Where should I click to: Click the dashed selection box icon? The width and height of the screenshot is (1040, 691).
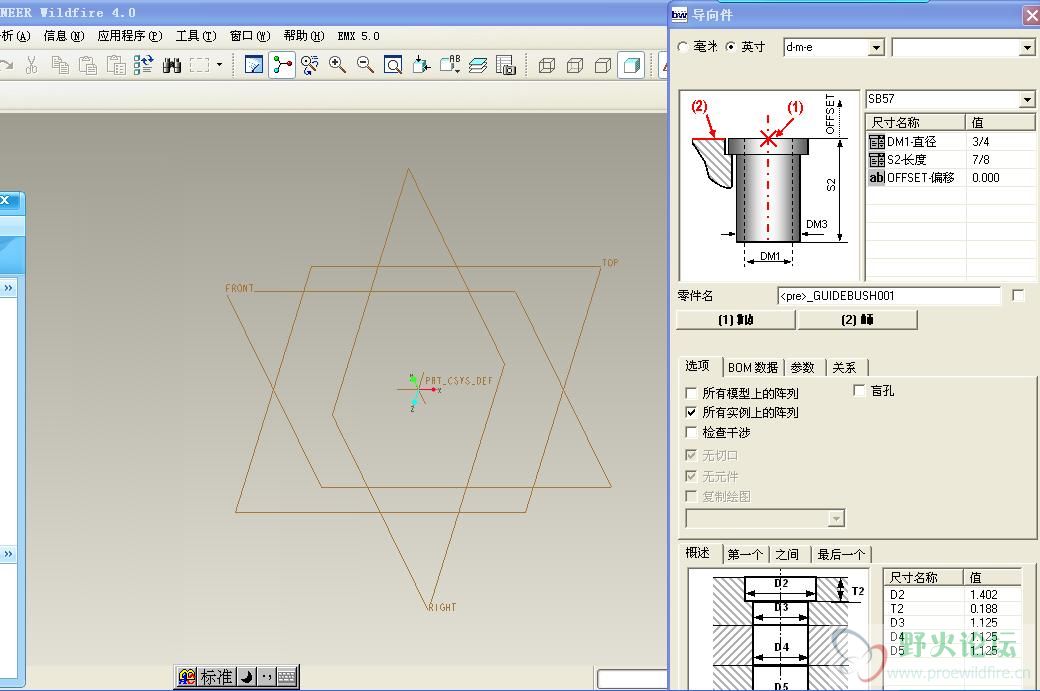click(x=199, y=64)
